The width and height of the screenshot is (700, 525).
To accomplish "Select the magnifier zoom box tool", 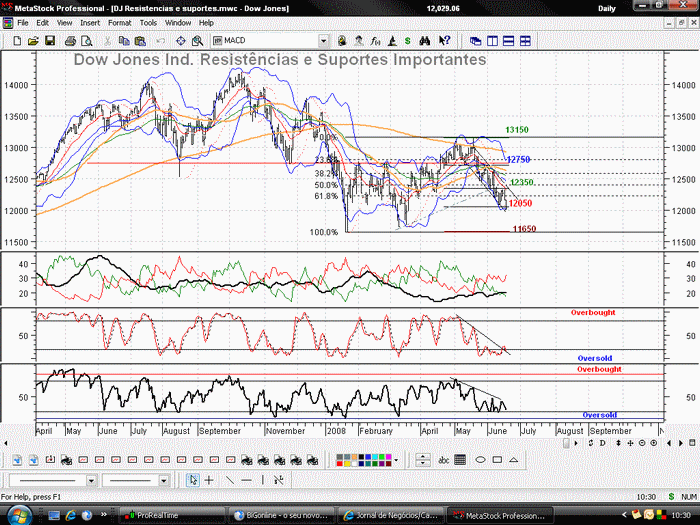I will coord(197,41).
